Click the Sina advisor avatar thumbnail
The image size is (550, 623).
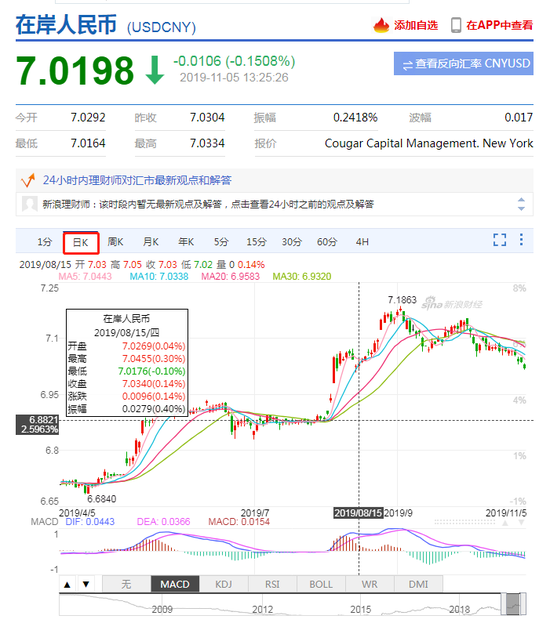[30, 204]
